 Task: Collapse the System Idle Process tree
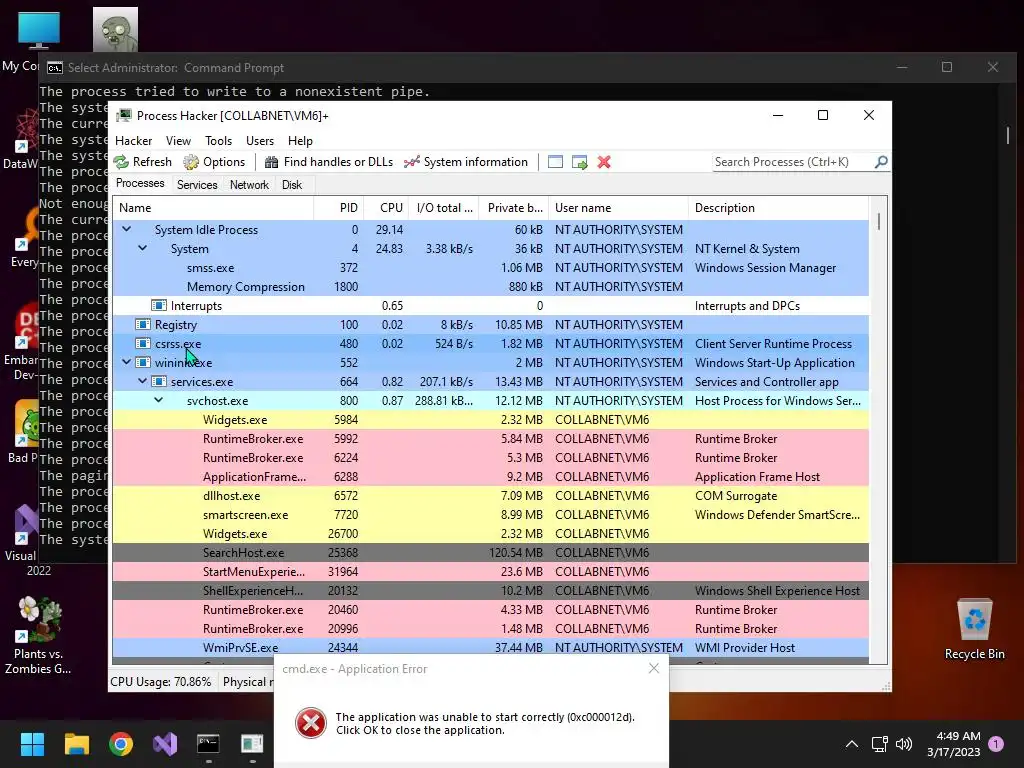[x=127, y=229]
